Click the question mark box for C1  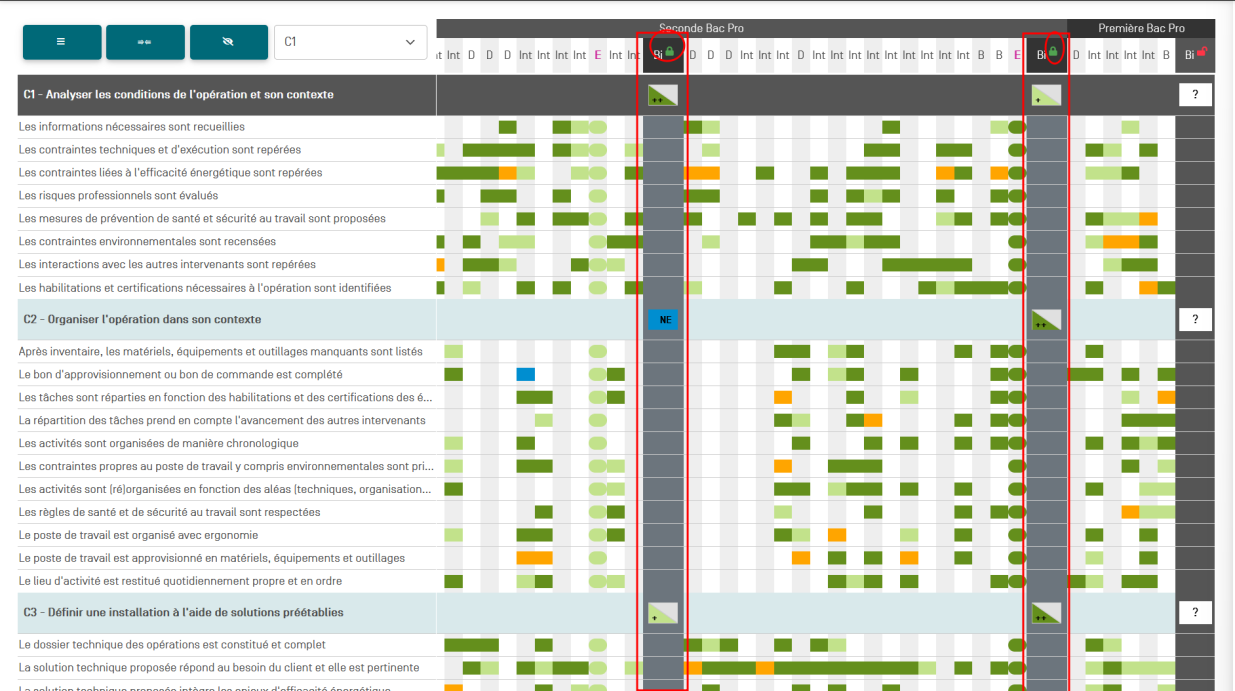[x=1195, y=95]
